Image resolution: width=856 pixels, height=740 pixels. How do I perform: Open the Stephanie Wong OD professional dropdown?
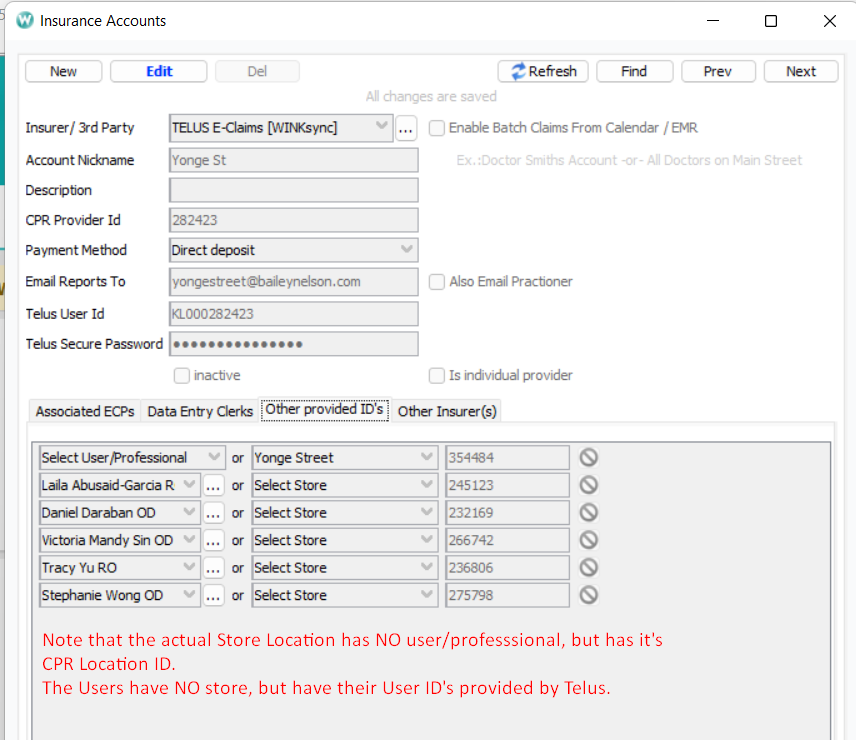(x=120, y=595)
